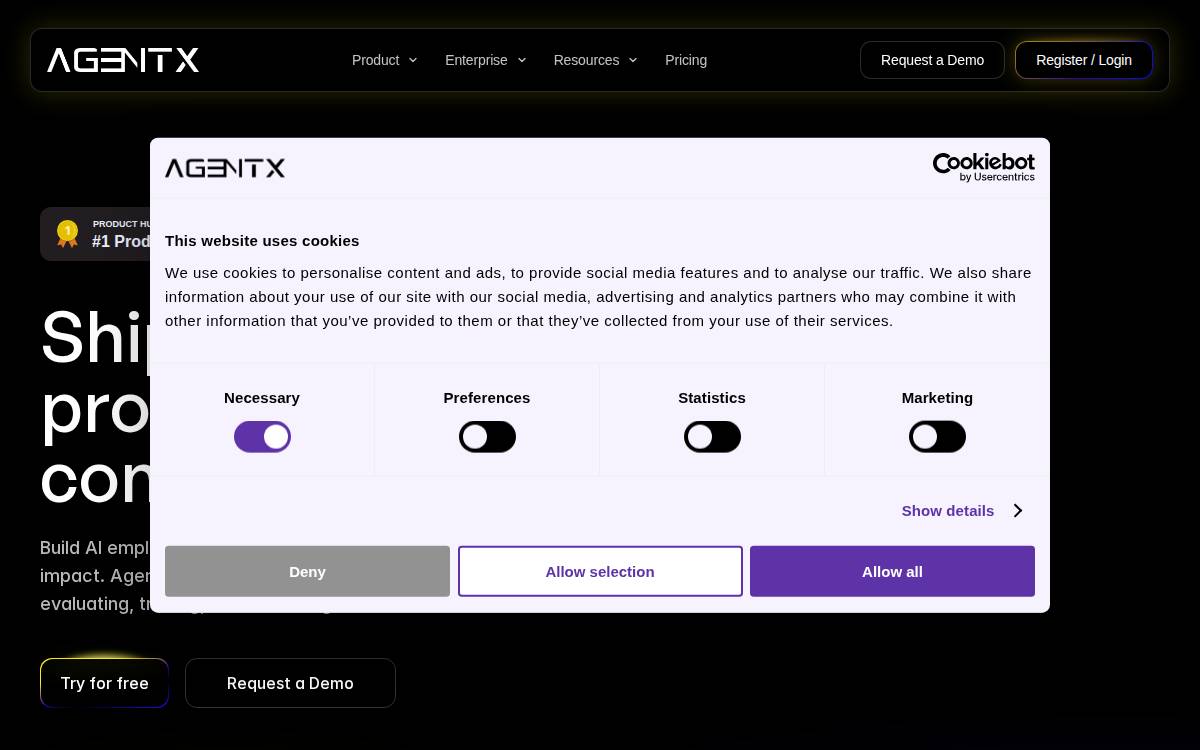Enable the Preferences cookies switch
The image size is (1200, 750).
[487, 437]
